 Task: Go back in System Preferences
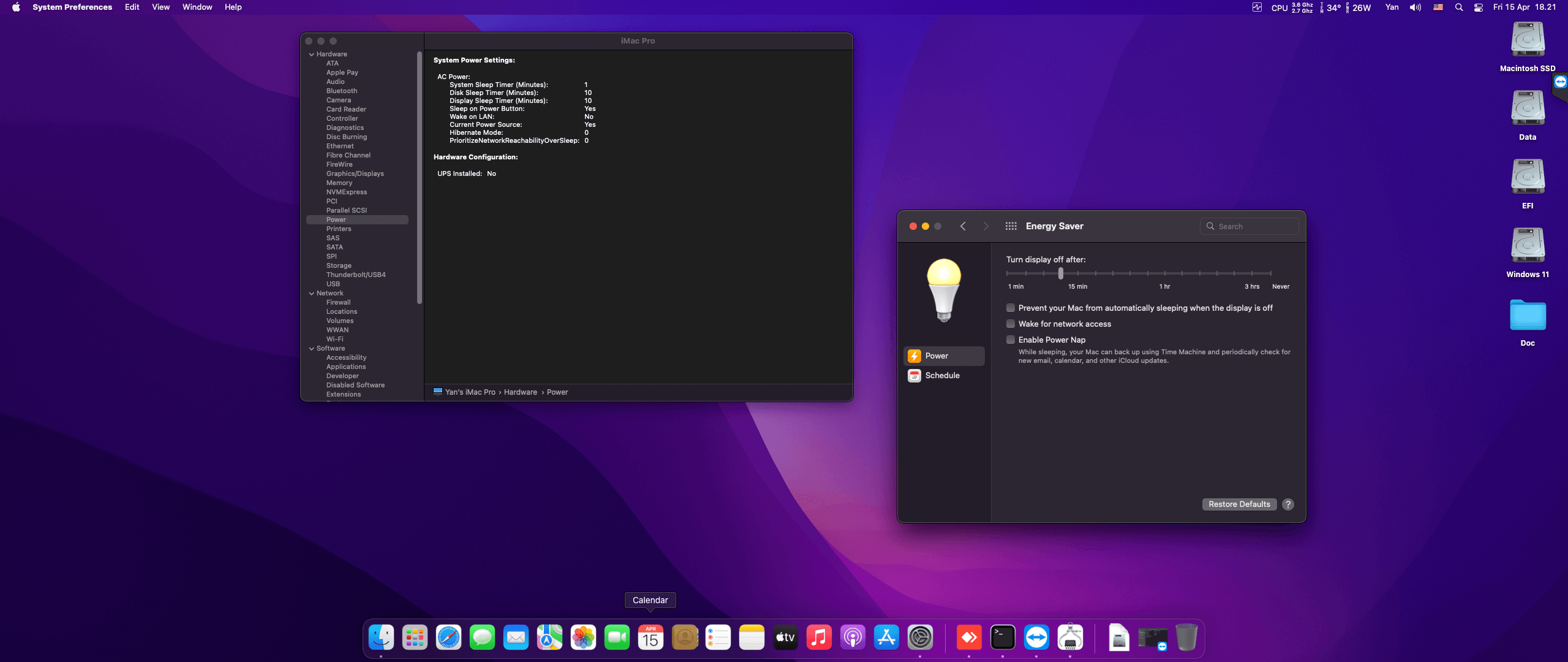pos(963,226)
